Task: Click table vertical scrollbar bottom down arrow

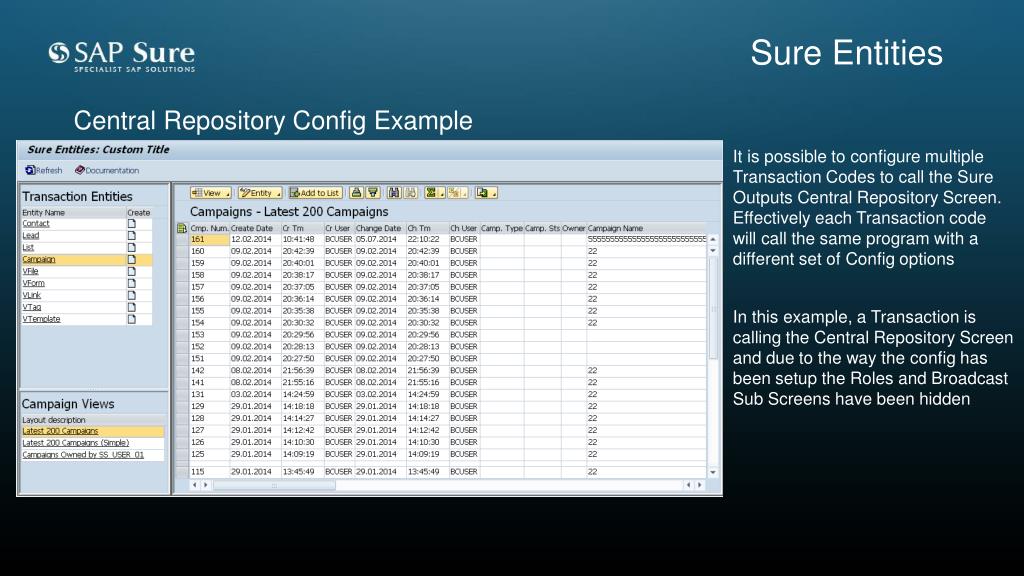Action: tap(713, 472)
